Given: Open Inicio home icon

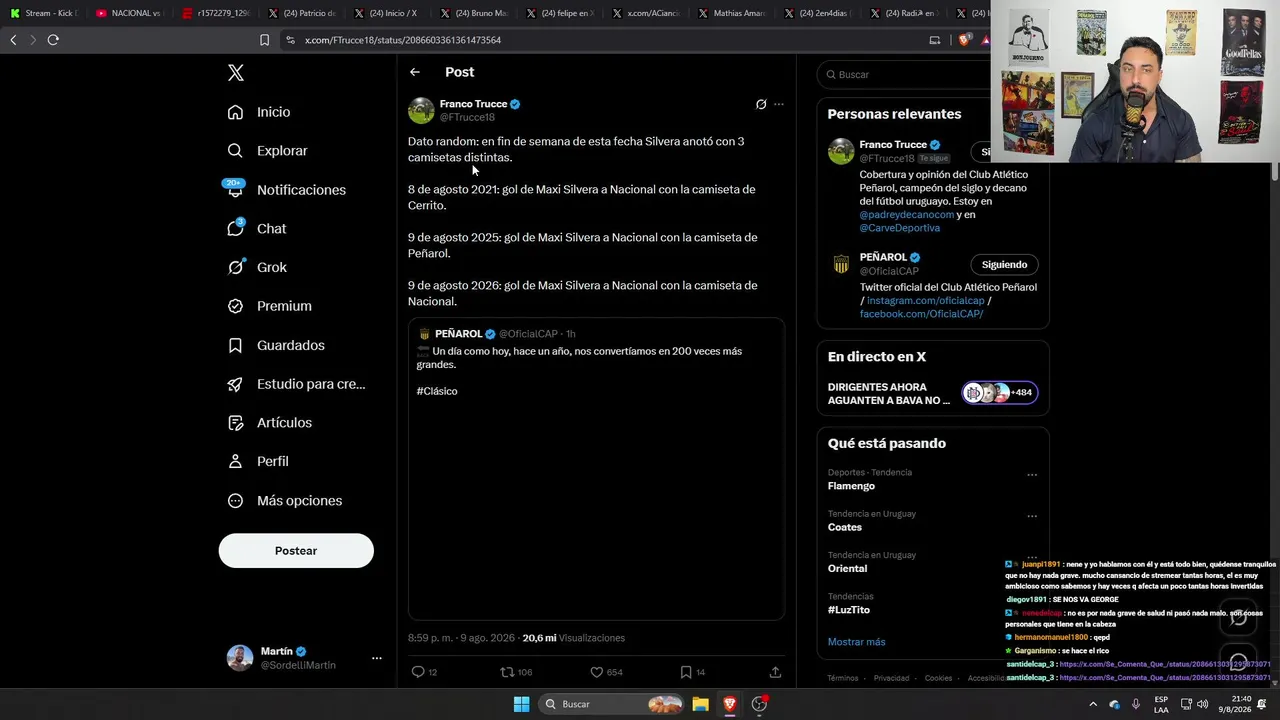Looking at the screenshot, I should pos(235,112).
